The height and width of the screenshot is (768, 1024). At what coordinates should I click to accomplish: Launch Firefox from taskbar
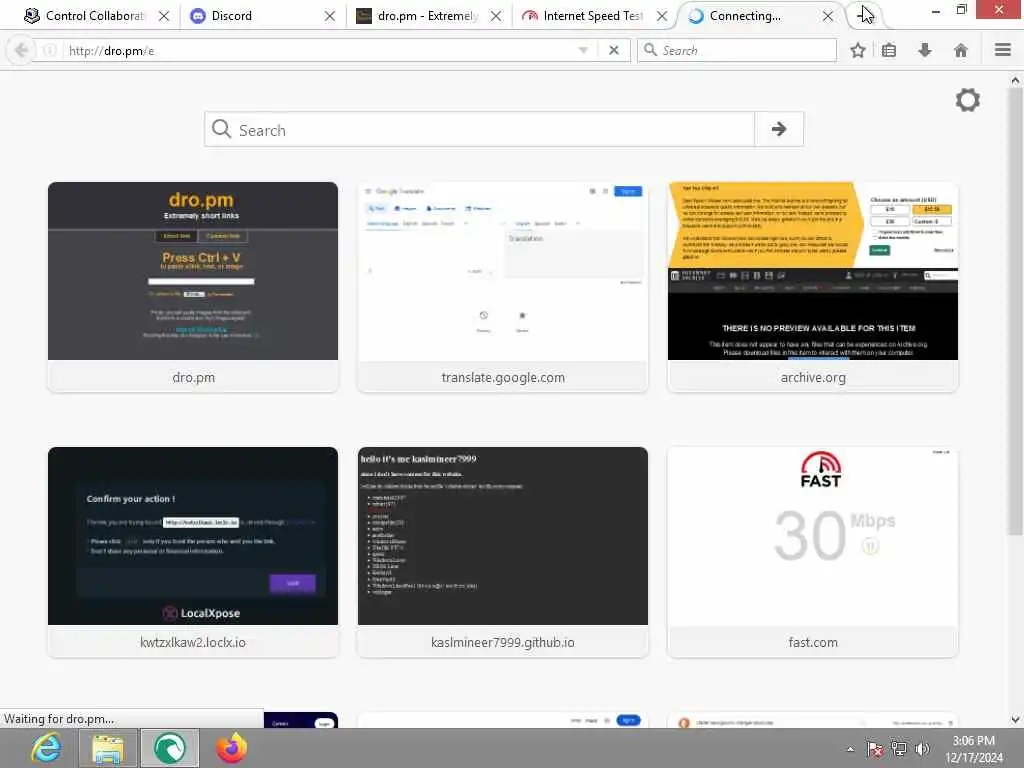pos(232,748)
